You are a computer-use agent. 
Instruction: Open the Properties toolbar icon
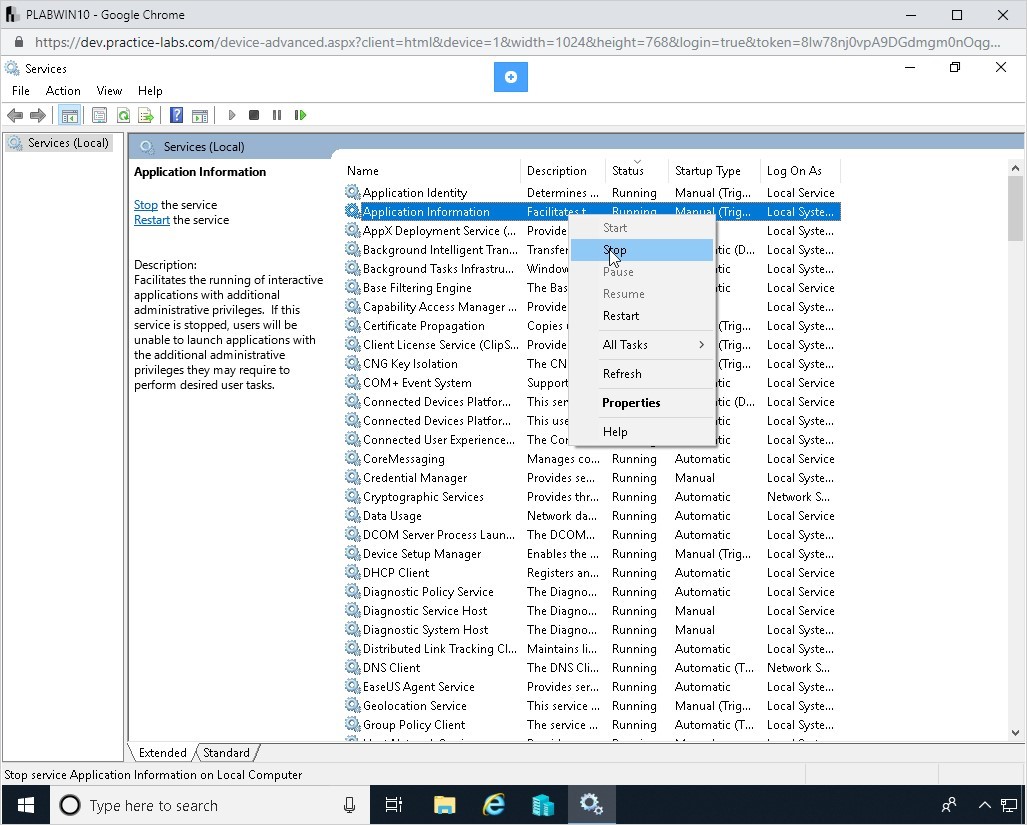tap(99, 115)
